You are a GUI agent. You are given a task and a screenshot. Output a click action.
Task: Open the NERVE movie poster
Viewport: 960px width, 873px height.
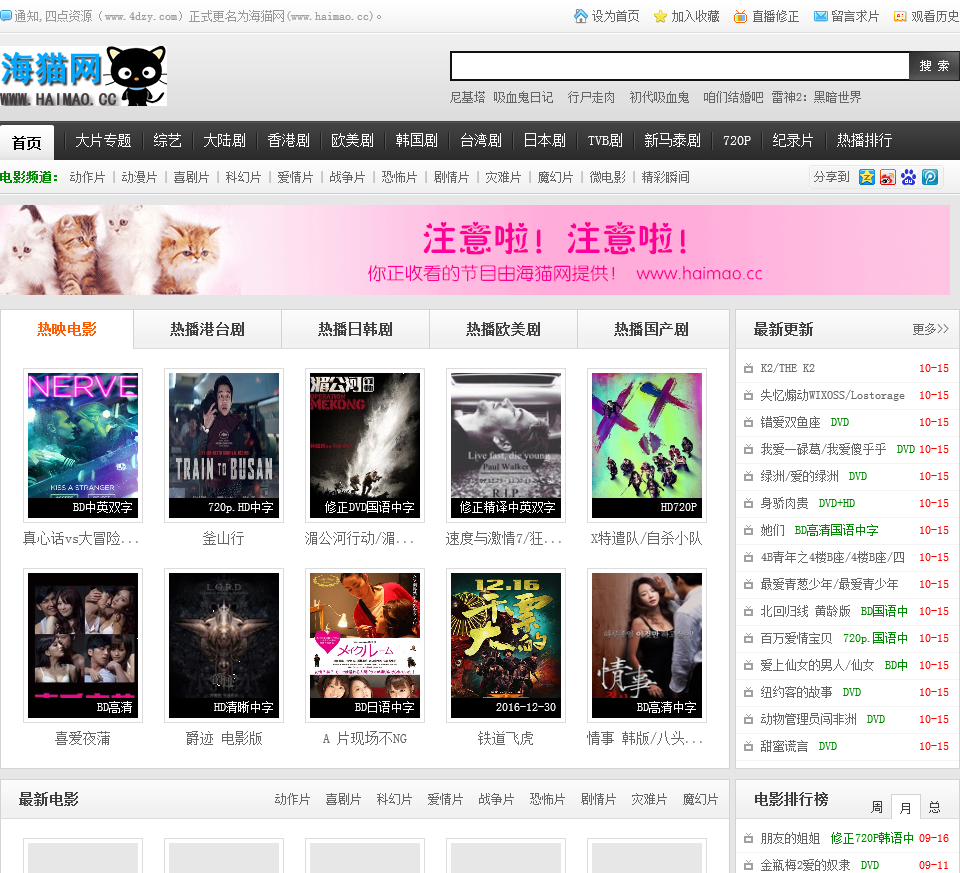coord(83,445)
